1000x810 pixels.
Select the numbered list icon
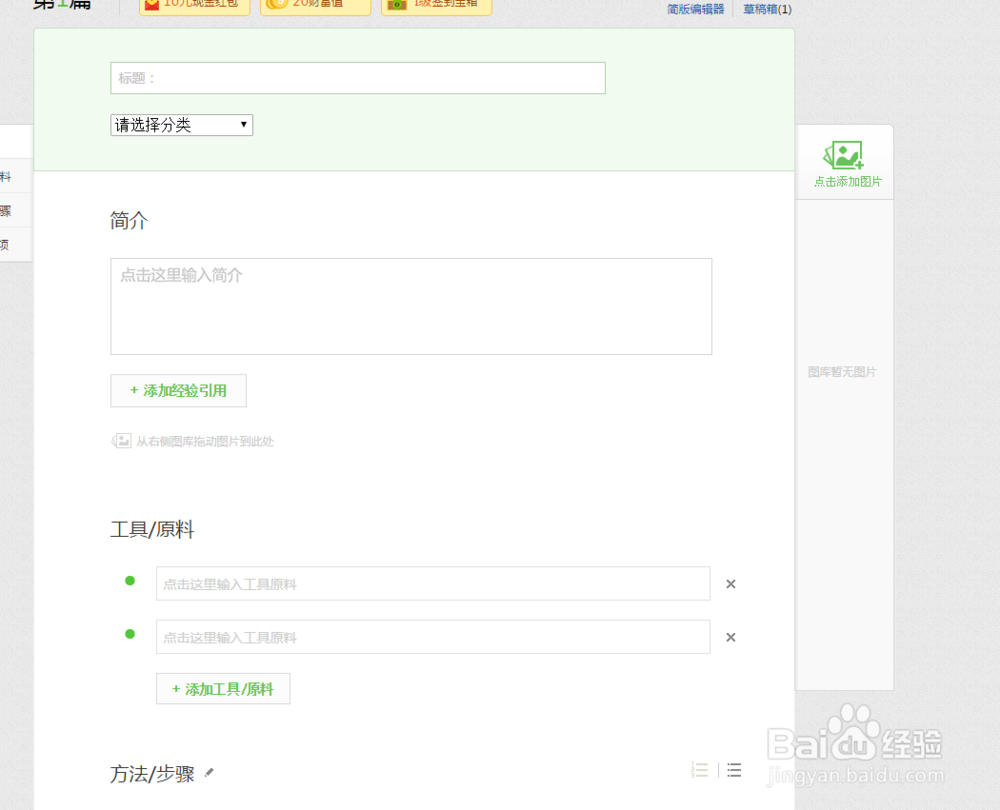tap(700, 770)
